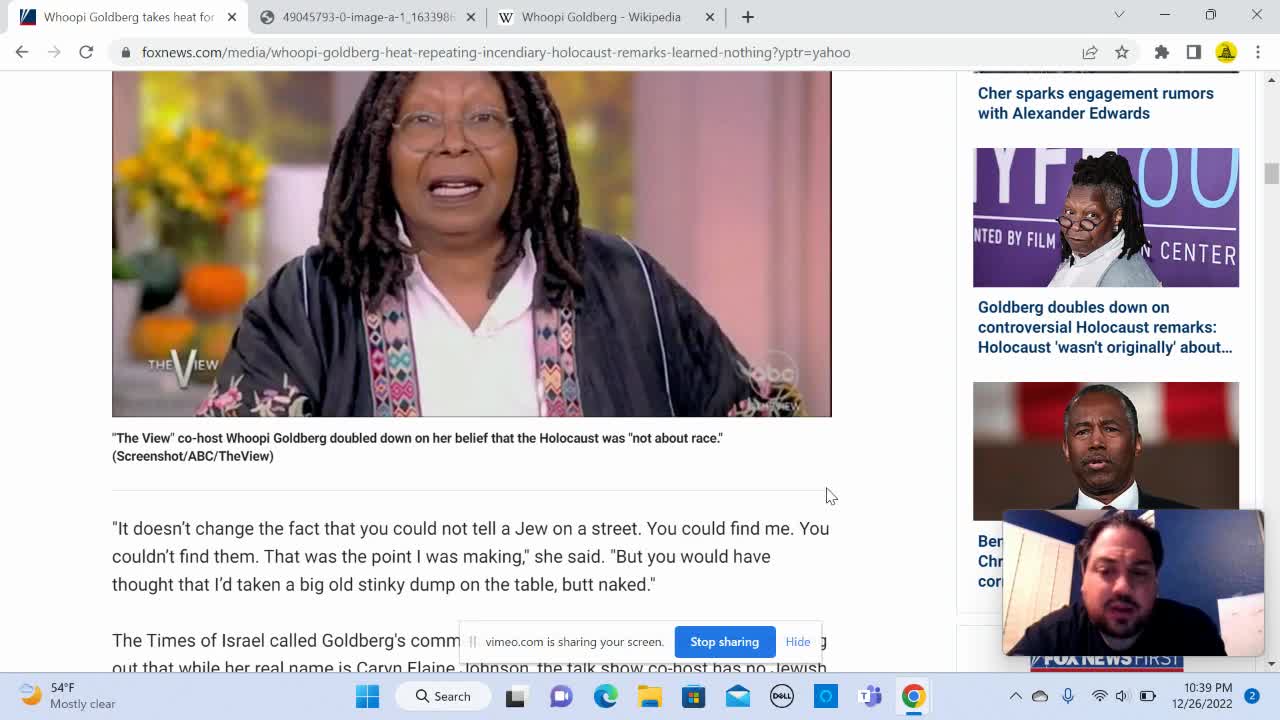Open Chrome profile avatar
The width and height of the screenshot is (1280, 720).
[x=1226, y=52]
